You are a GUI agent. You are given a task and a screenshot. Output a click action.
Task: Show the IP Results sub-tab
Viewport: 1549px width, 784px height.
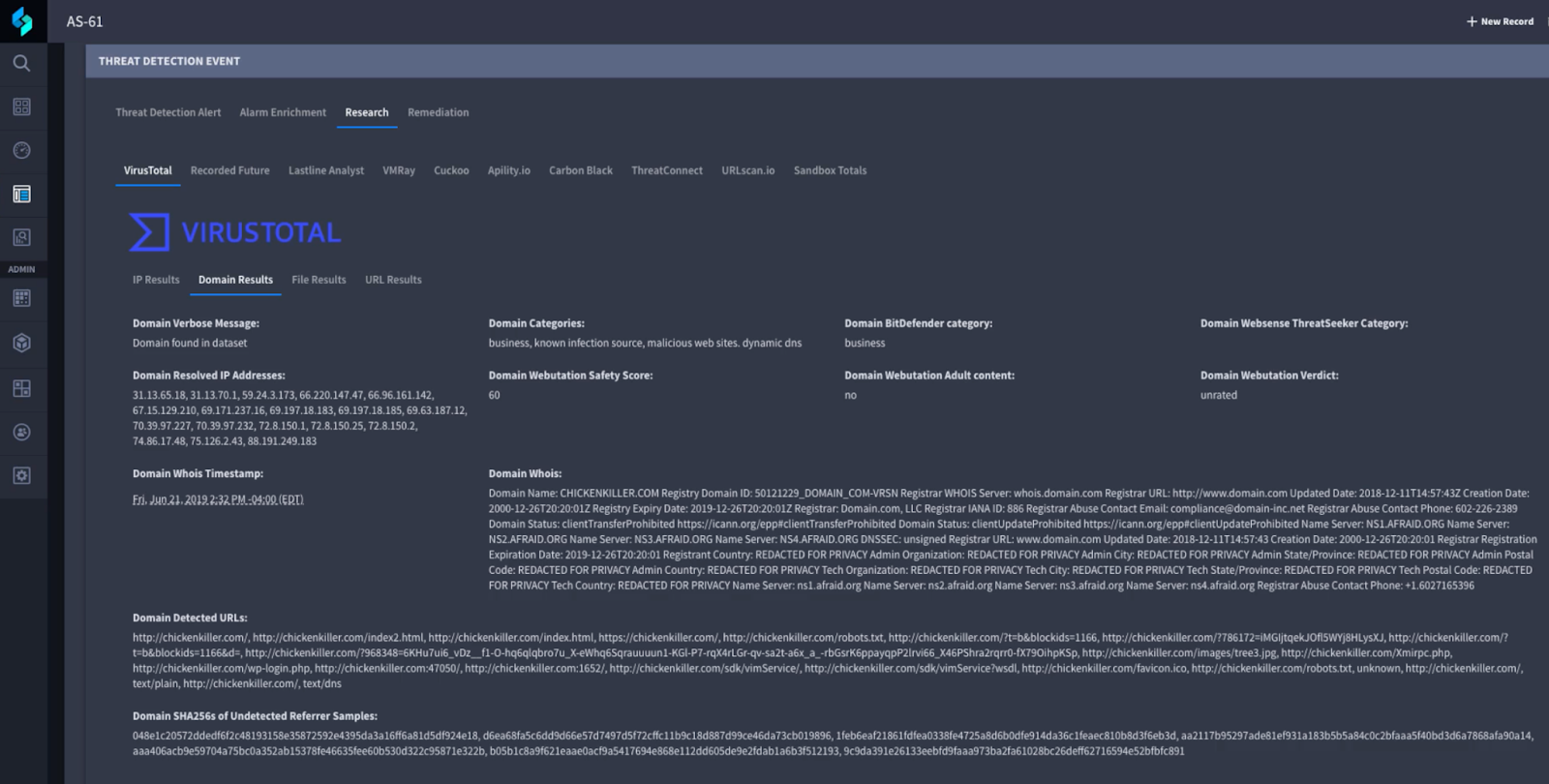156,280
